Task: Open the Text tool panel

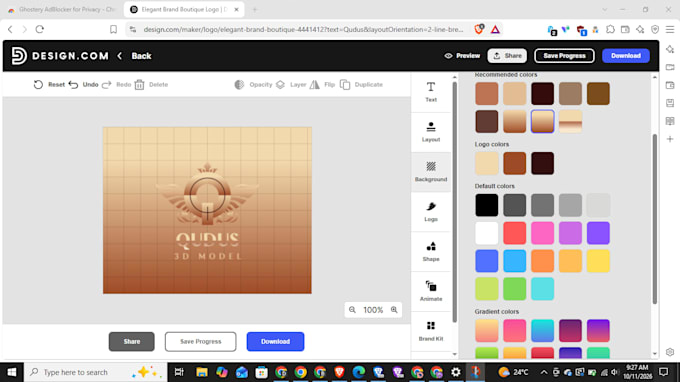Action: pyautogui.click(x=431, y=92)
